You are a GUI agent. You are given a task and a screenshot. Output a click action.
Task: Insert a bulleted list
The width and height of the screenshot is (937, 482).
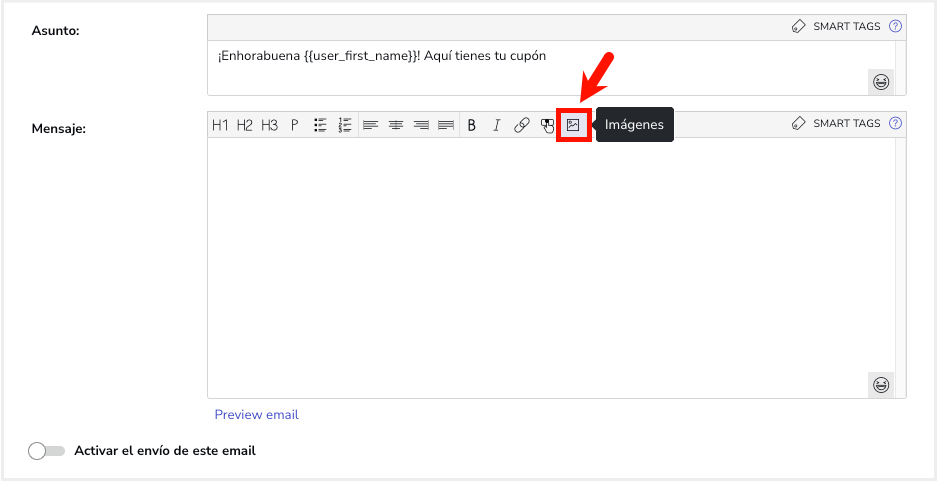point(320,125)
